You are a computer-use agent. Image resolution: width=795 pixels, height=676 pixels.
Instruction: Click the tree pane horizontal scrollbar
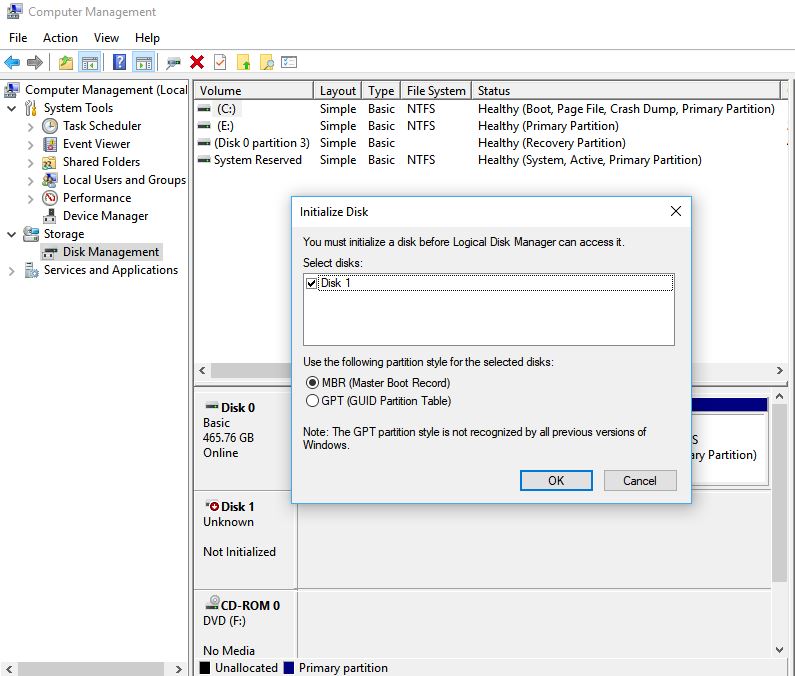[92, 669]
